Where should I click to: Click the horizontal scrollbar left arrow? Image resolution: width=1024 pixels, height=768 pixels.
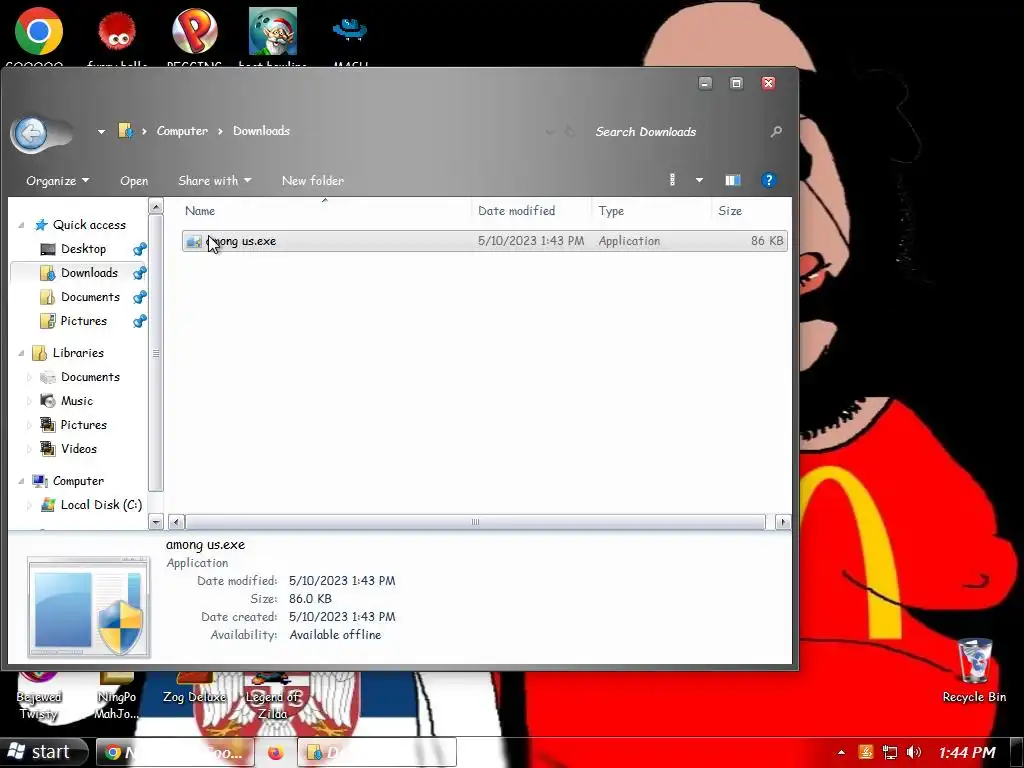tap(176, 522)
